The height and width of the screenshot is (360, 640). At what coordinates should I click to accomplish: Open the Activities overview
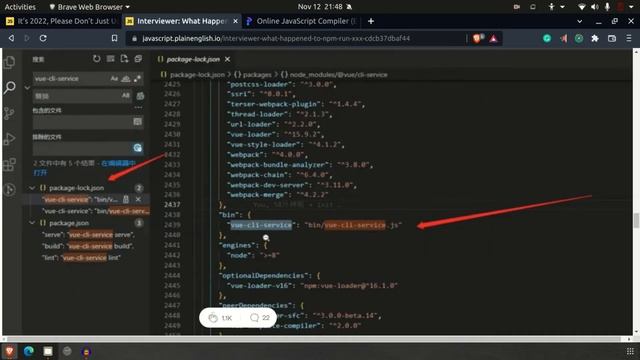(20, 7)
